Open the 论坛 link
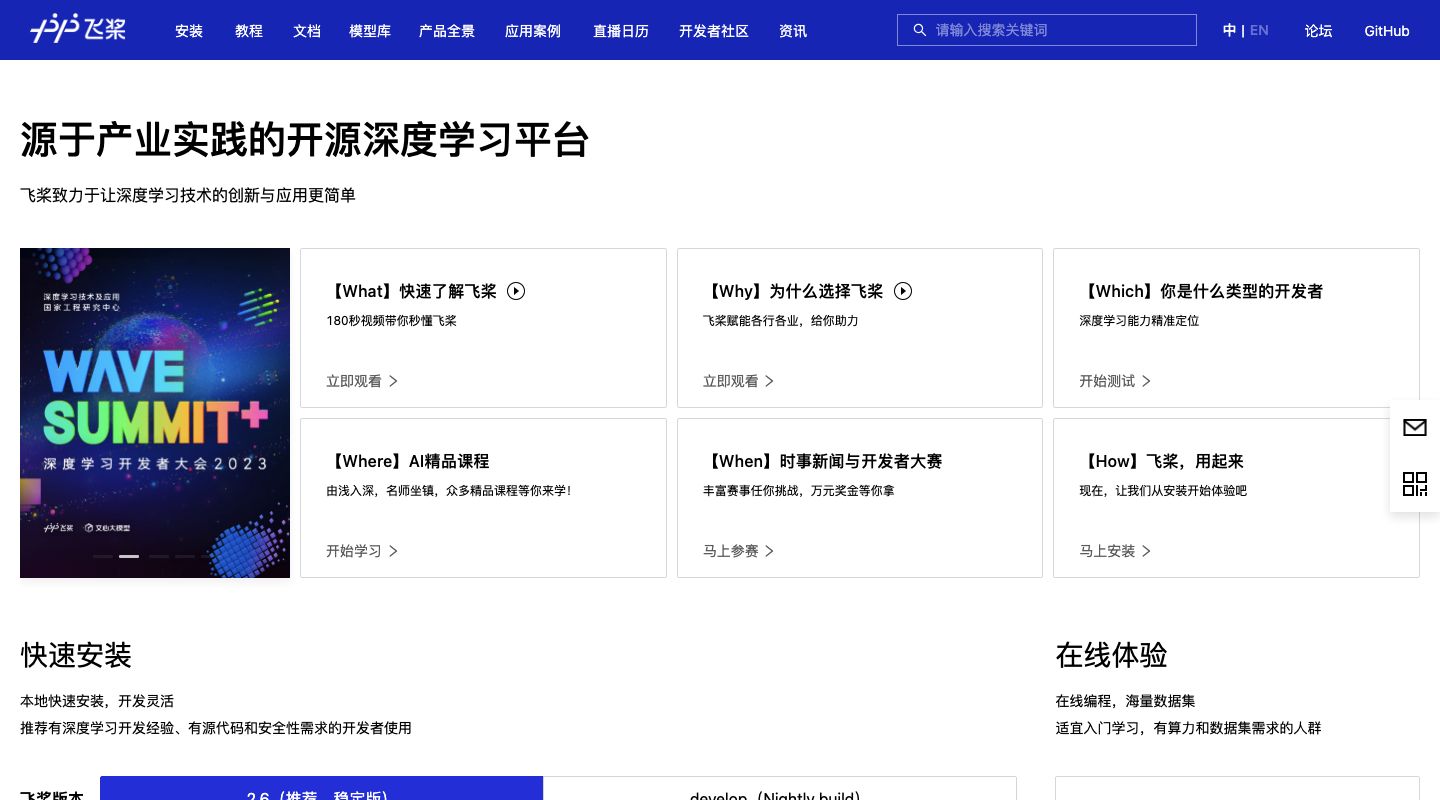The width and height of the screenshot is (1440, 800). 1318,31
